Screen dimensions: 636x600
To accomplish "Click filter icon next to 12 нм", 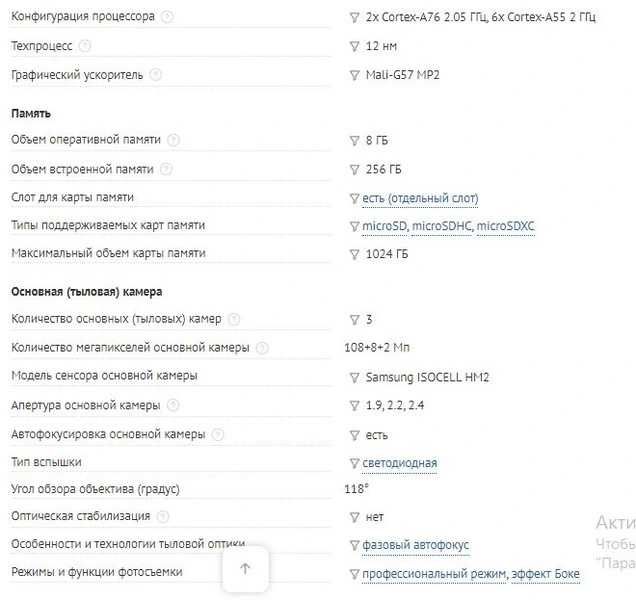I will coord(355,47).
